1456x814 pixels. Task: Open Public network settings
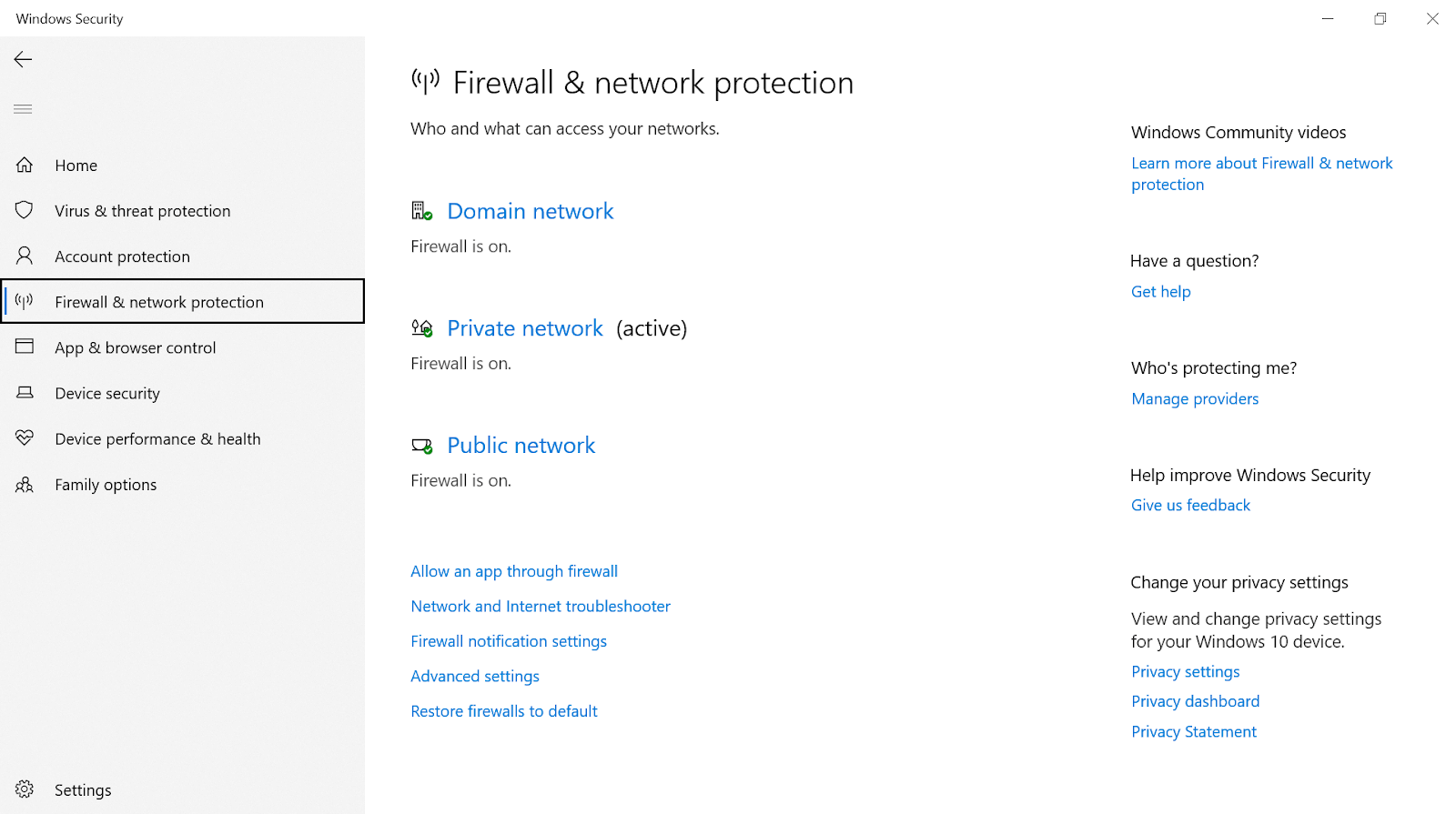[x=521, y=445]
